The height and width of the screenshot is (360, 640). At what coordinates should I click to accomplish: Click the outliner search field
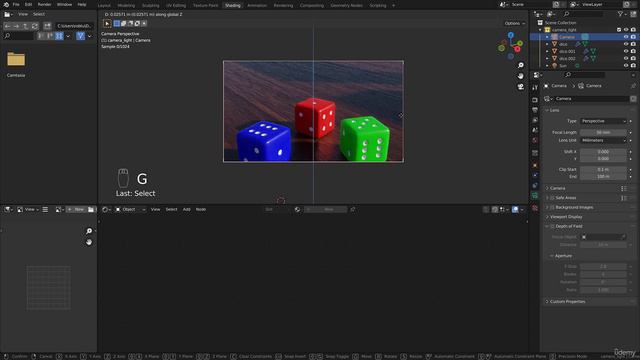tap(583, 14)
